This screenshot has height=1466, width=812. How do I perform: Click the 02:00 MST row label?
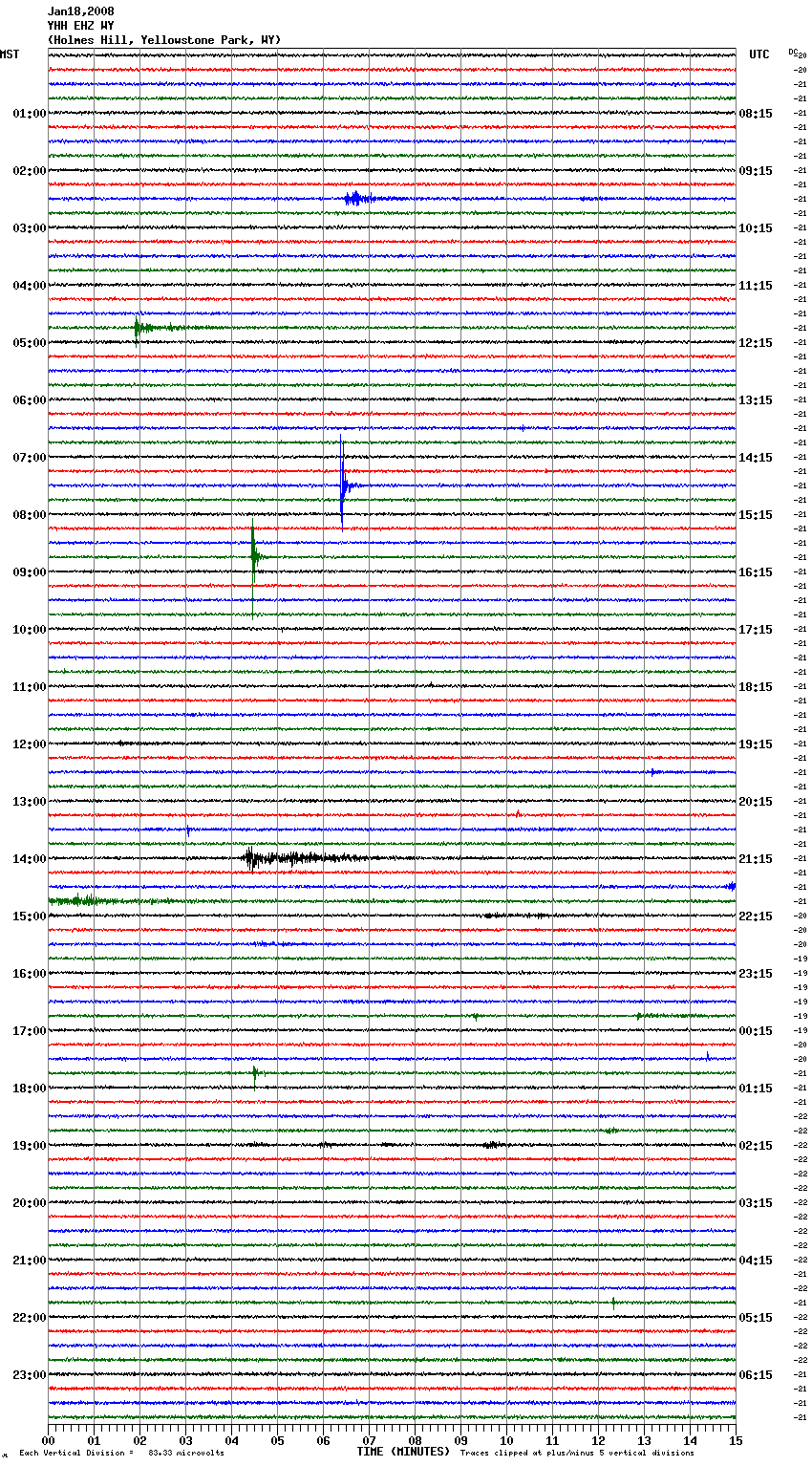click(x=30, y=171)
